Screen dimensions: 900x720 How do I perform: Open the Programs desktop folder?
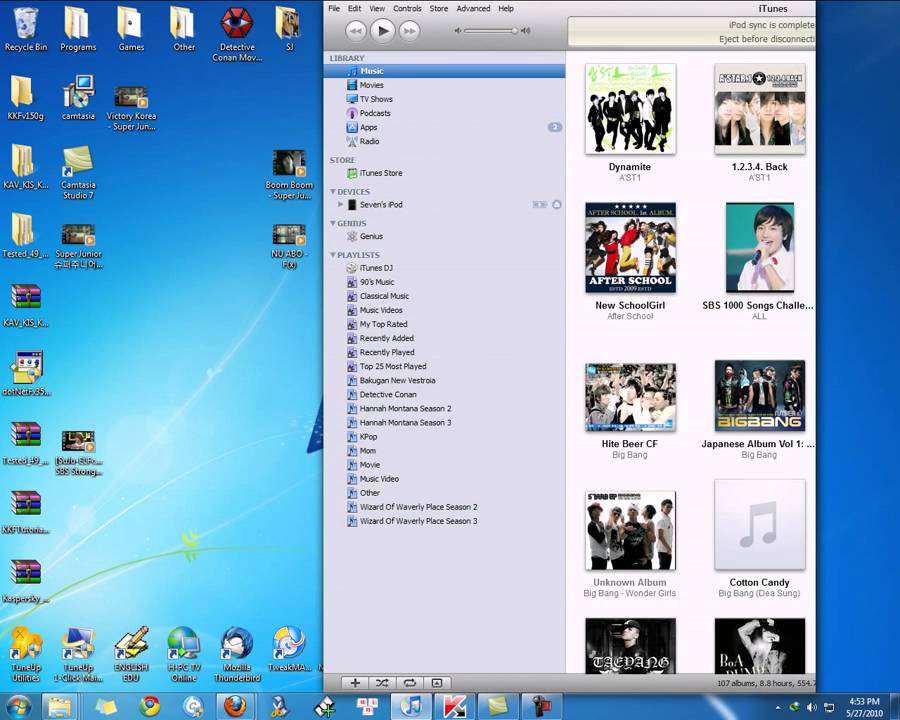78,29
